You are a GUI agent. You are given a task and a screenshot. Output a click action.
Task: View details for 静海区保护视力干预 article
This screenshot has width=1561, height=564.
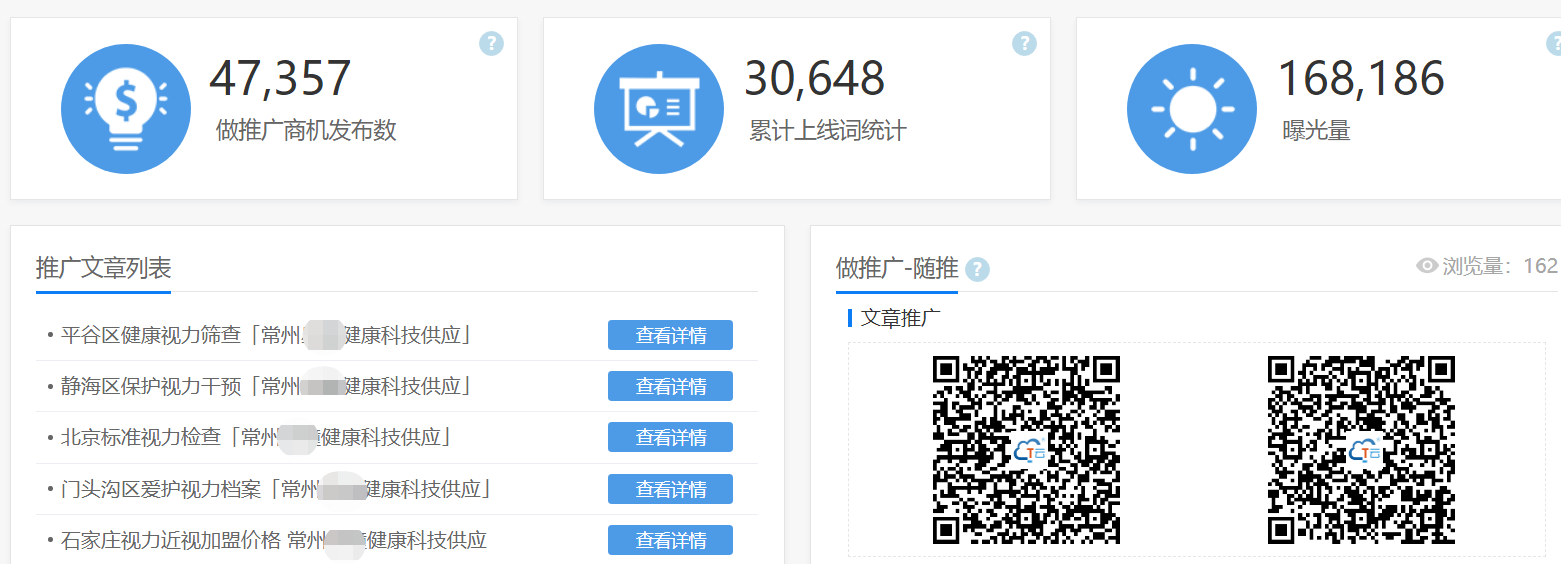coord(670,386)
